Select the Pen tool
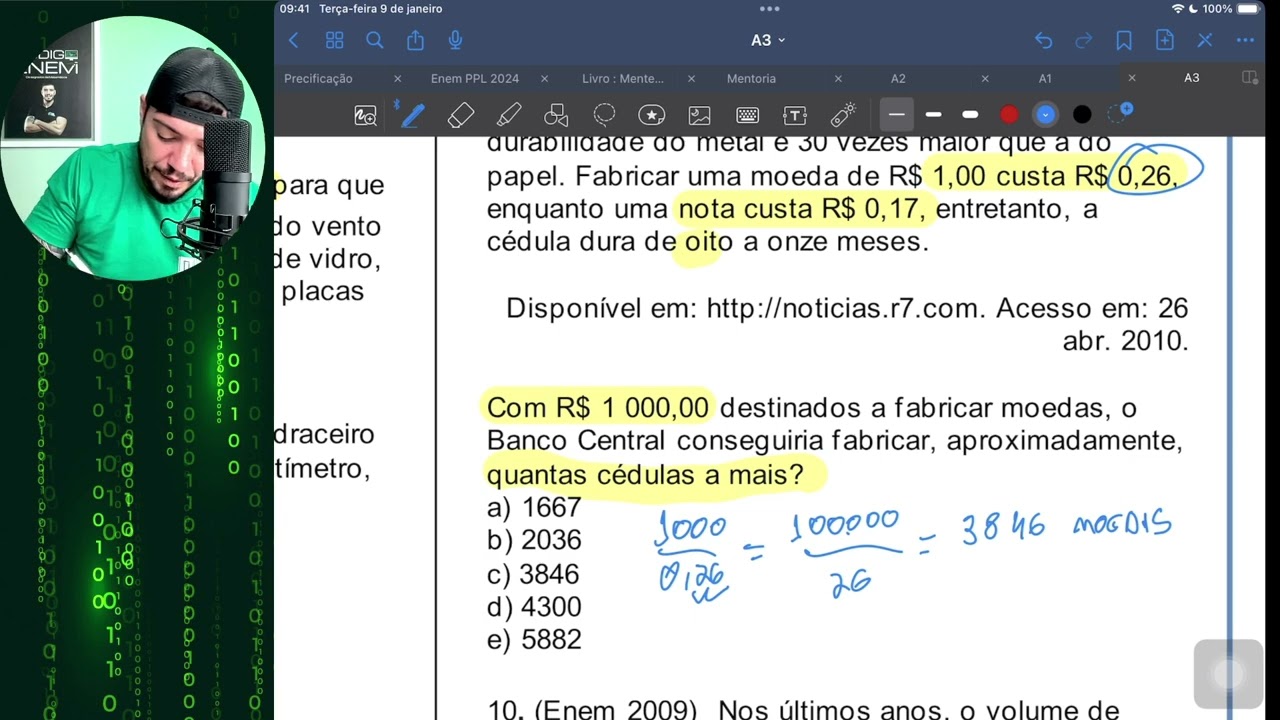 (x=411, y=114)
